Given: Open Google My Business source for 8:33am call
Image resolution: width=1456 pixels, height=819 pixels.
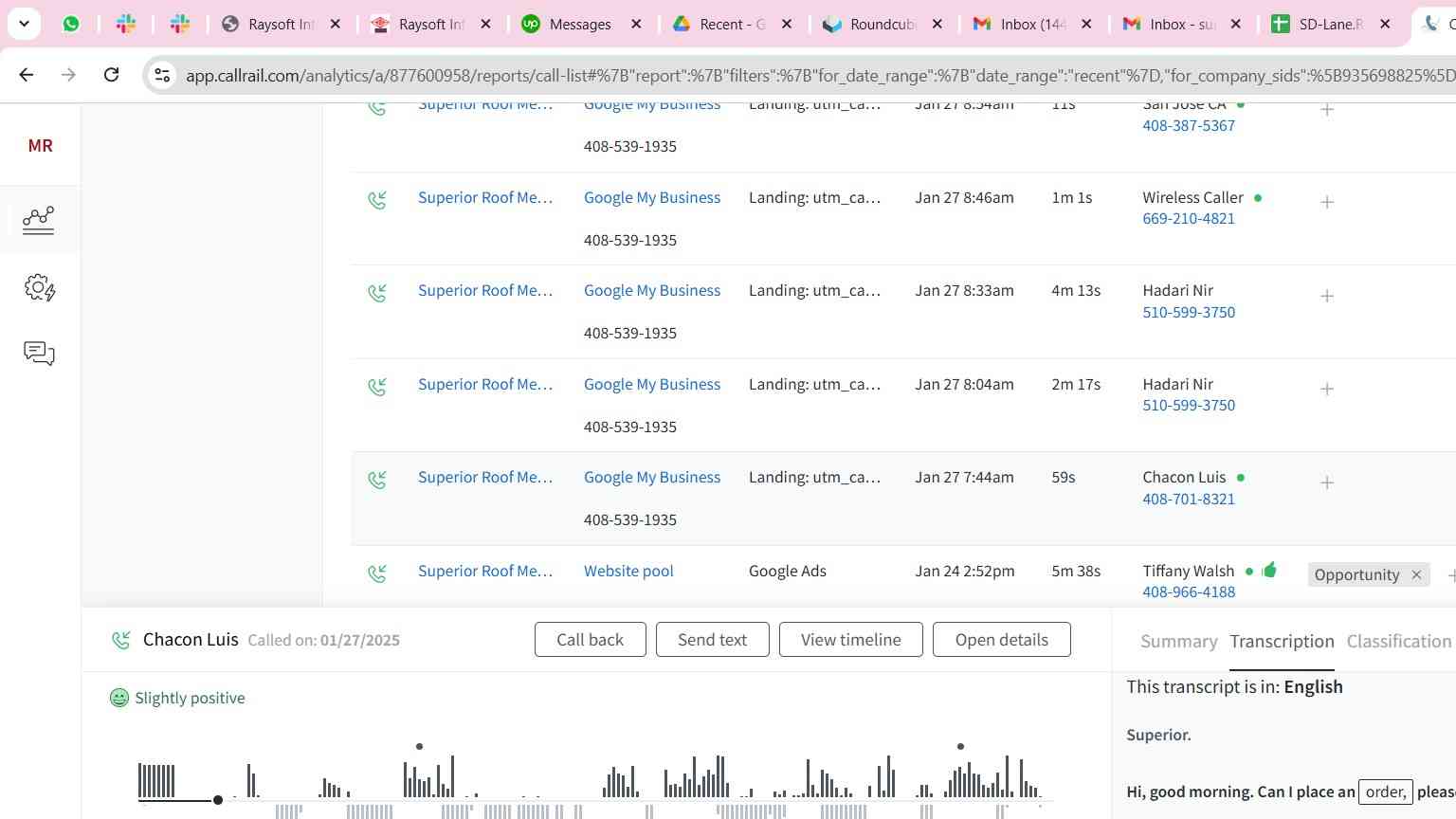Looking at the screenshot, I should point(652,290).
